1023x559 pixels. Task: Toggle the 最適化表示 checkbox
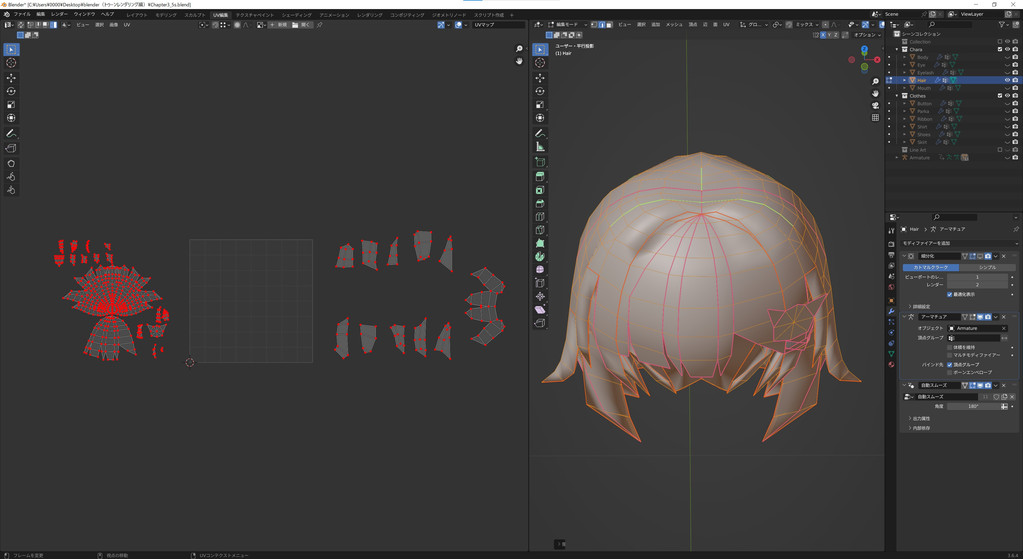949,295
